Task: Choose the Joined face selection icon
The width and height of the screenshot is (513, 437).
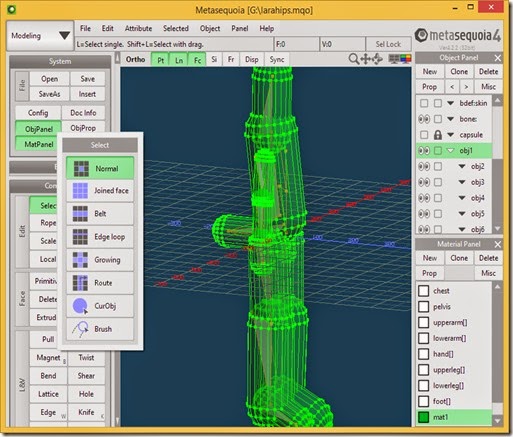Action: point(81,191)
